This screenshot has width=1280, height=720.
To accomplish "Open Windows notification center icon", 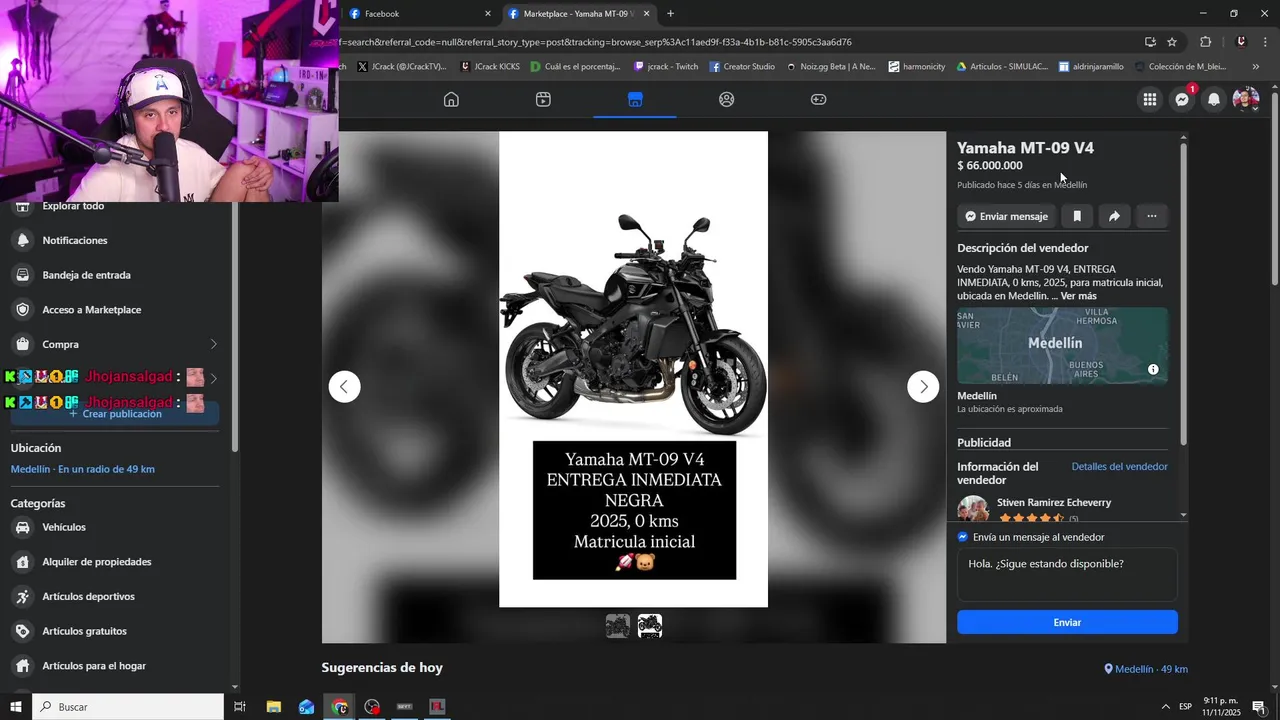I will [1259, 707].
